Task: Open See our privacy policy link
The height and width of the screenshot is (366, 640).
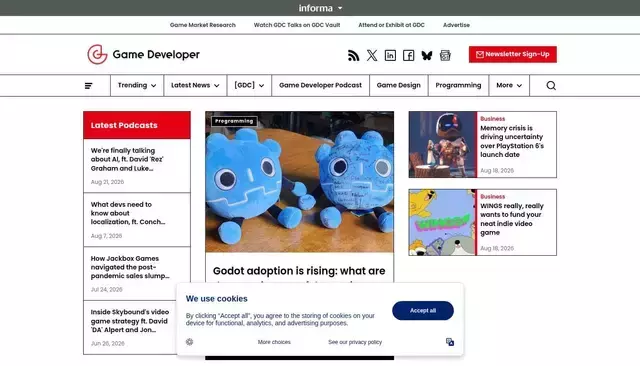Action: (355, 342)
